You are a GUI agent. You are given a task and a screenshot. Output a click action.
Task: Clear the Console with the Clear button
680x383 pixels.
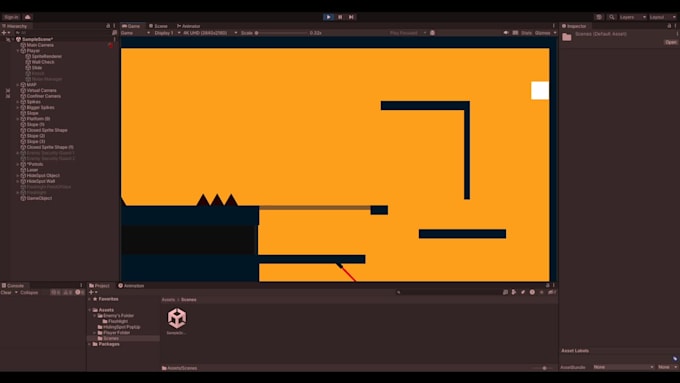[x=6, y=292]
